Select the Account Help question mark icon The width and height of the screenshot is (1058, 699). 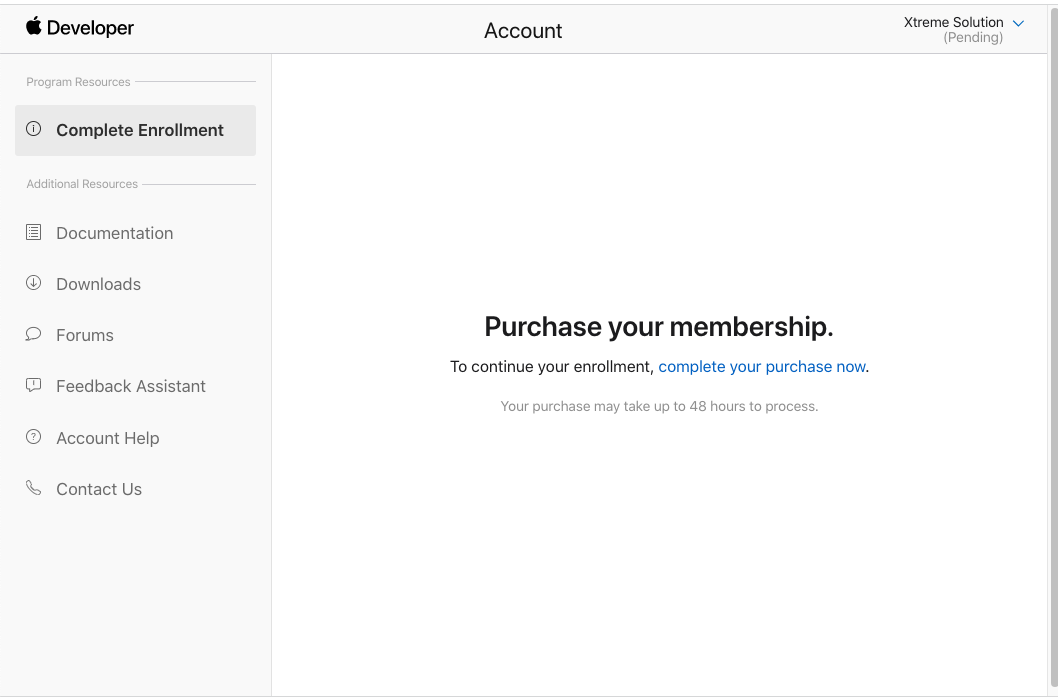click(x=33, y=437)
